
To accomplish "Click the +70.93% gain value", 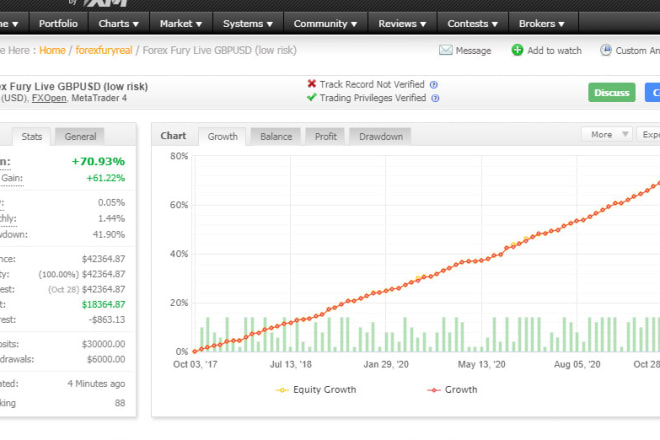I will click(x=98, y=161).
